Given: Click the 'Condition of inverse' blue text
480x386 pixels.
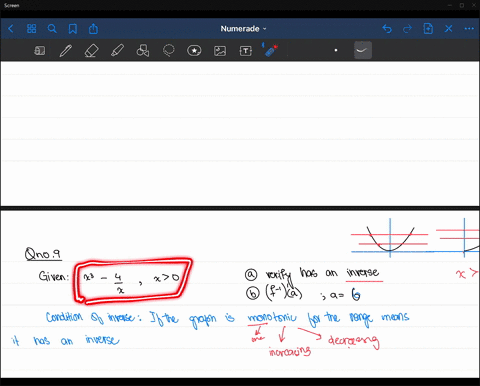Looking at the screenshot, I should point(91,317).
